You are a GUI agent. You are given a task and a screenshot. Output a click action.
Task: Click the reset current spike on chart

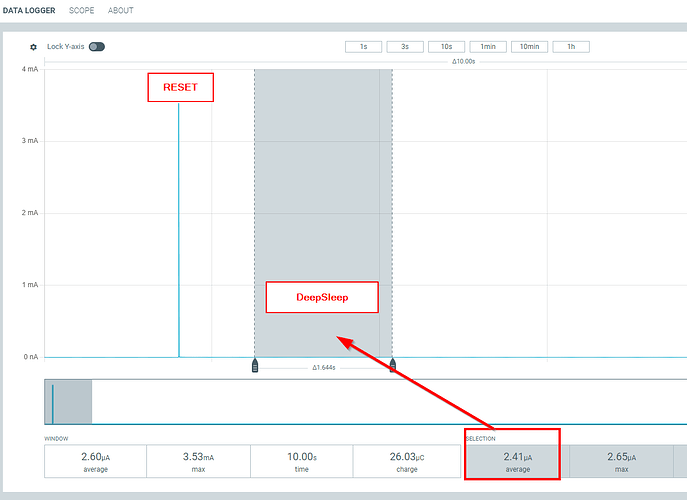(x=179, y=230)
